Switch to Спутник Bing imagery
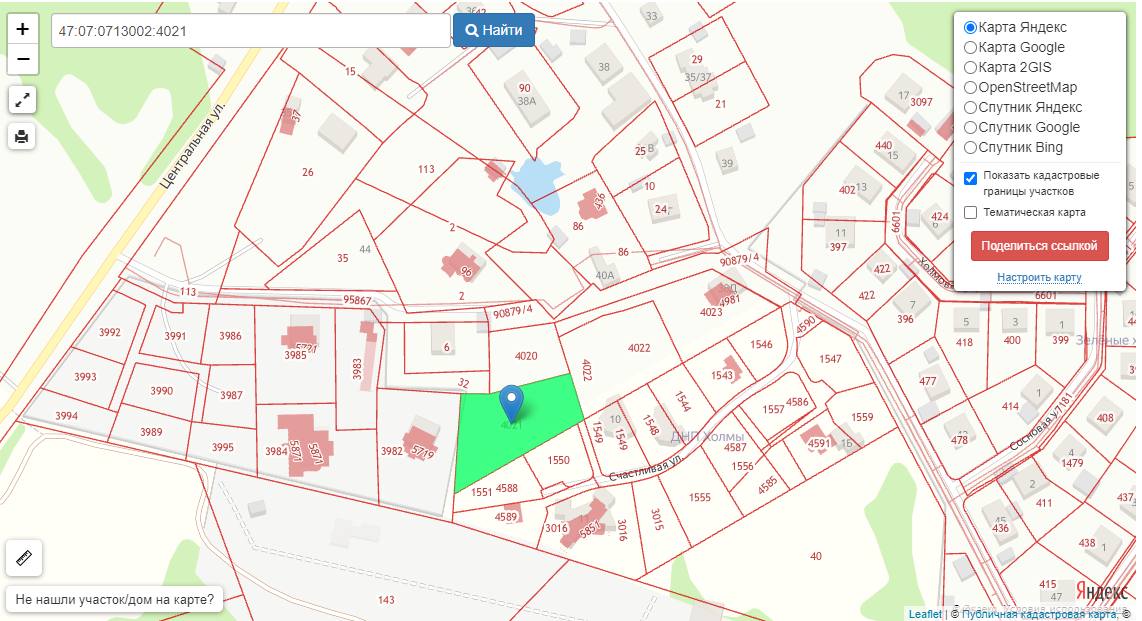1142x621 pixels. click(970, 148)
